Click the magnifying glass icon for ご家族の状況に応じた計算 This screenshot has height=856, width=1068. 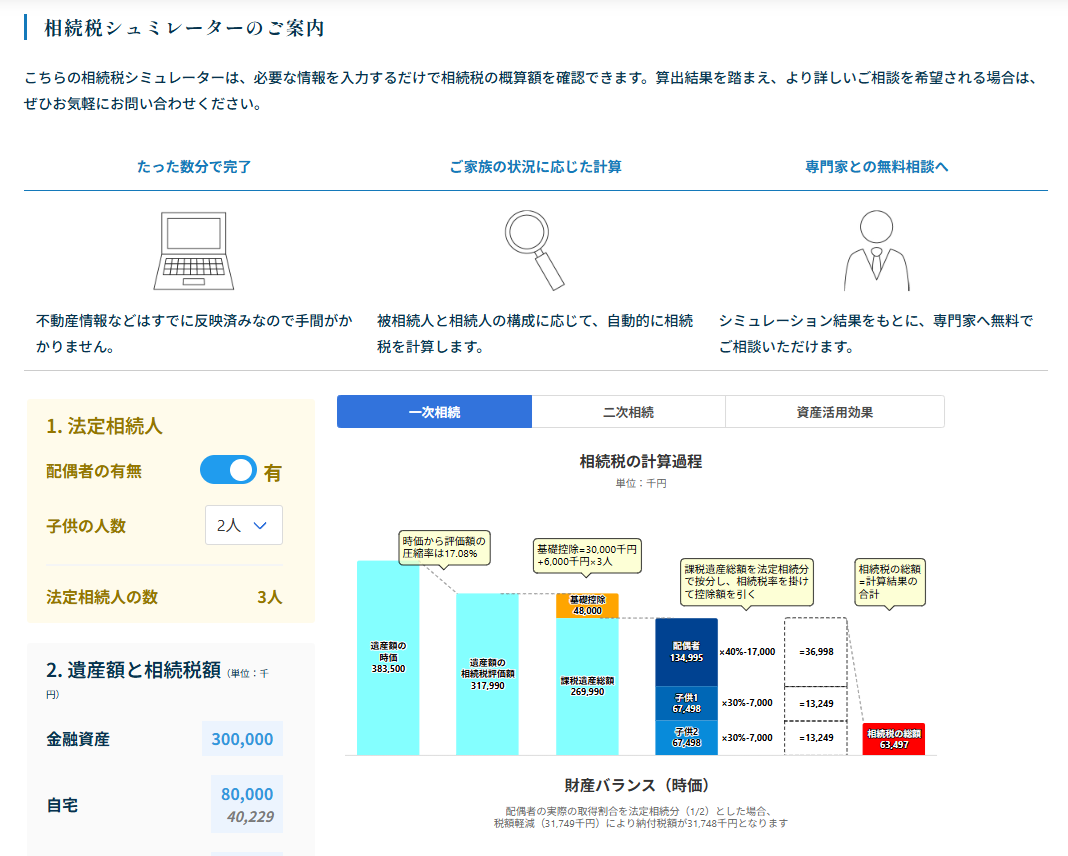click(530, 245)
